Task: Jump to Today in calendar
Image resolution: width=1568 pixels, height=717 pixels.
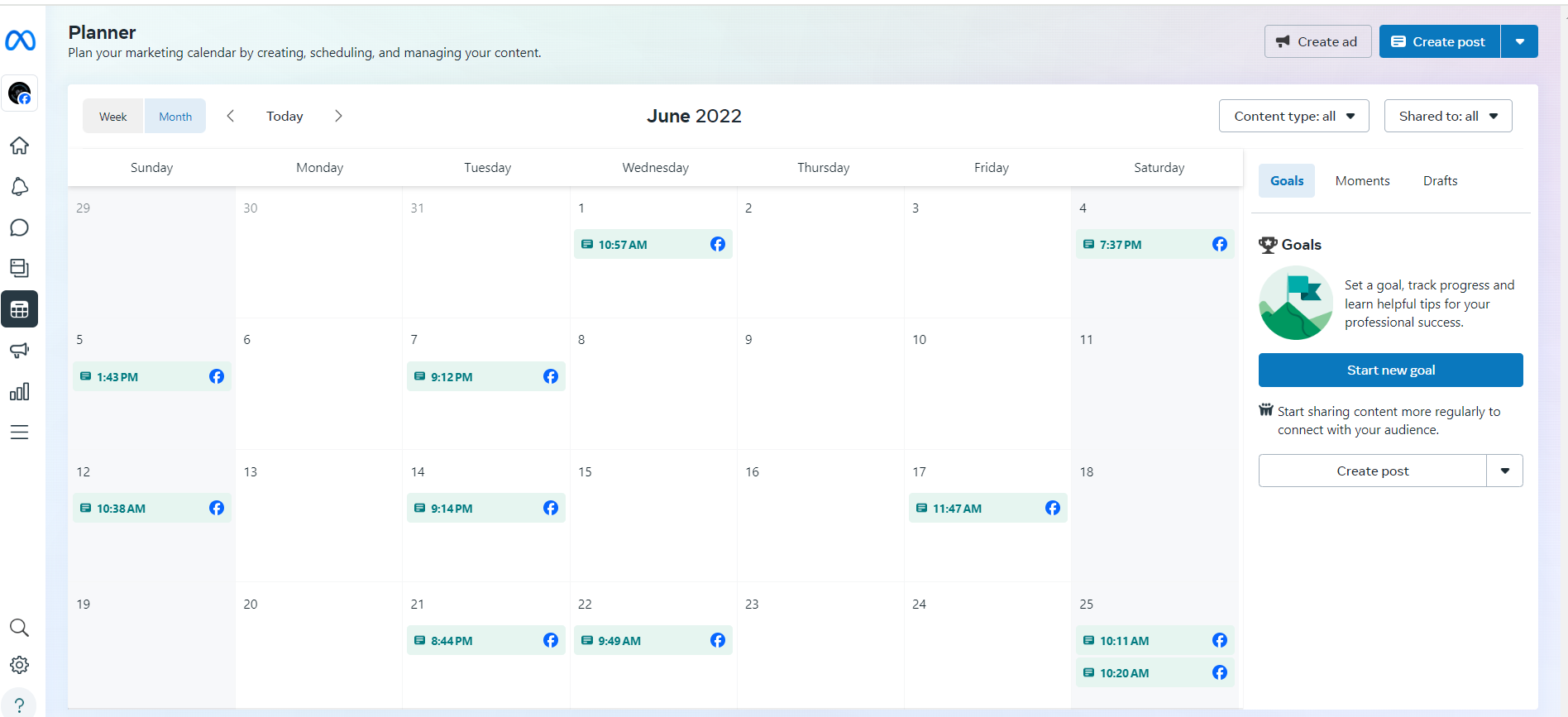Action: (x=284, y=116)
